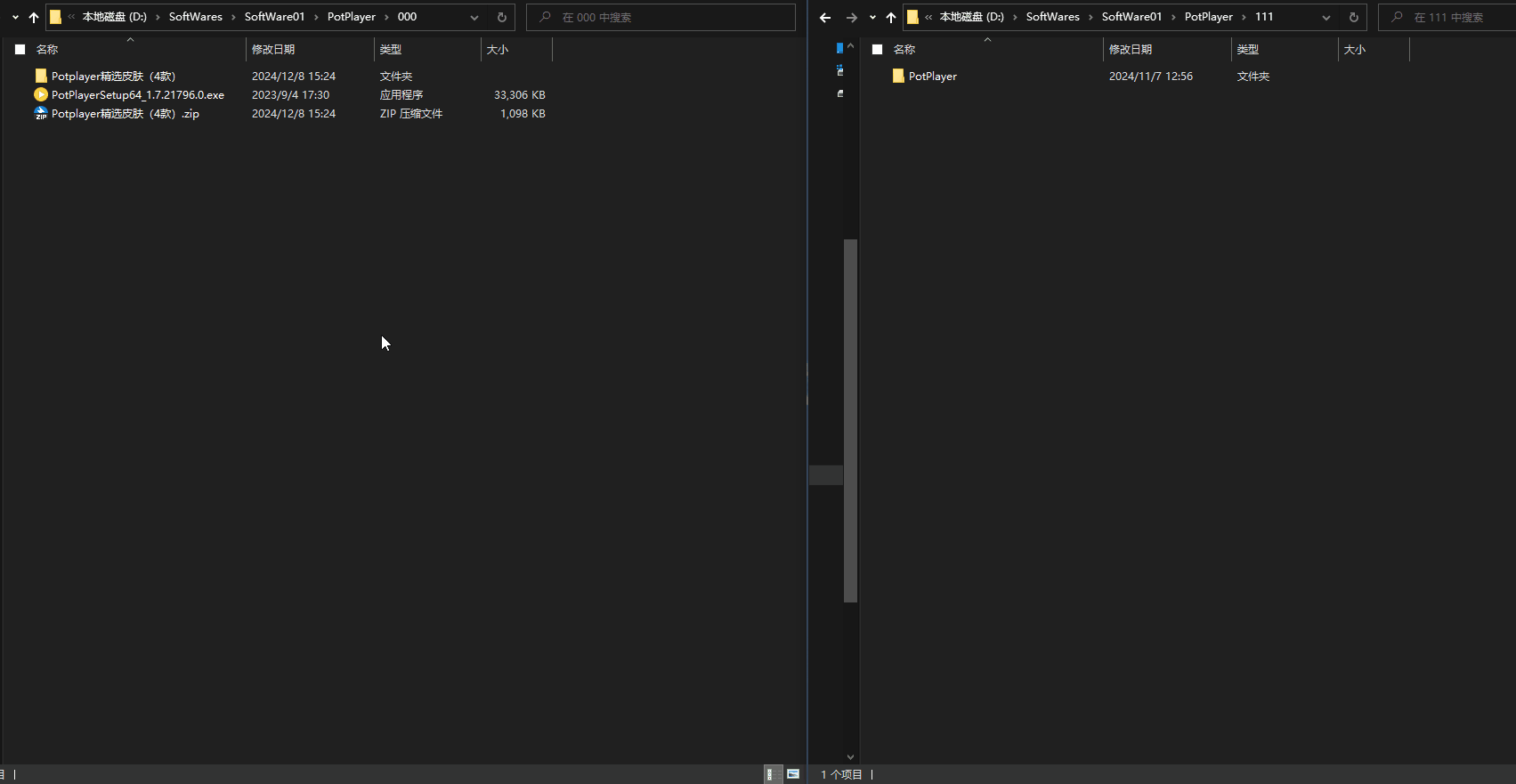Sort right window by 类型 column

point(1248,50)
